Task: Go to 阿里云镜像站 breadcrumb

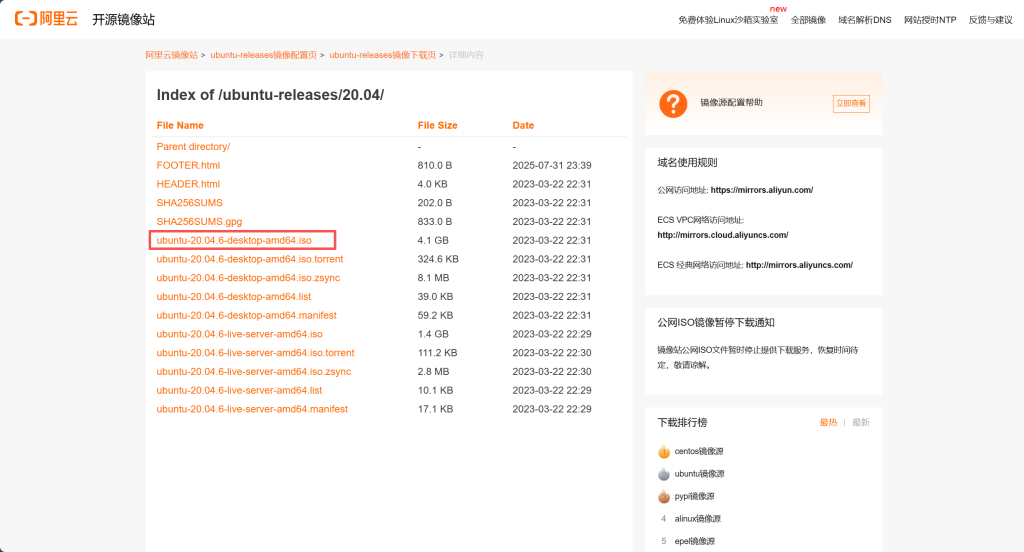Action: pos(171,55)
